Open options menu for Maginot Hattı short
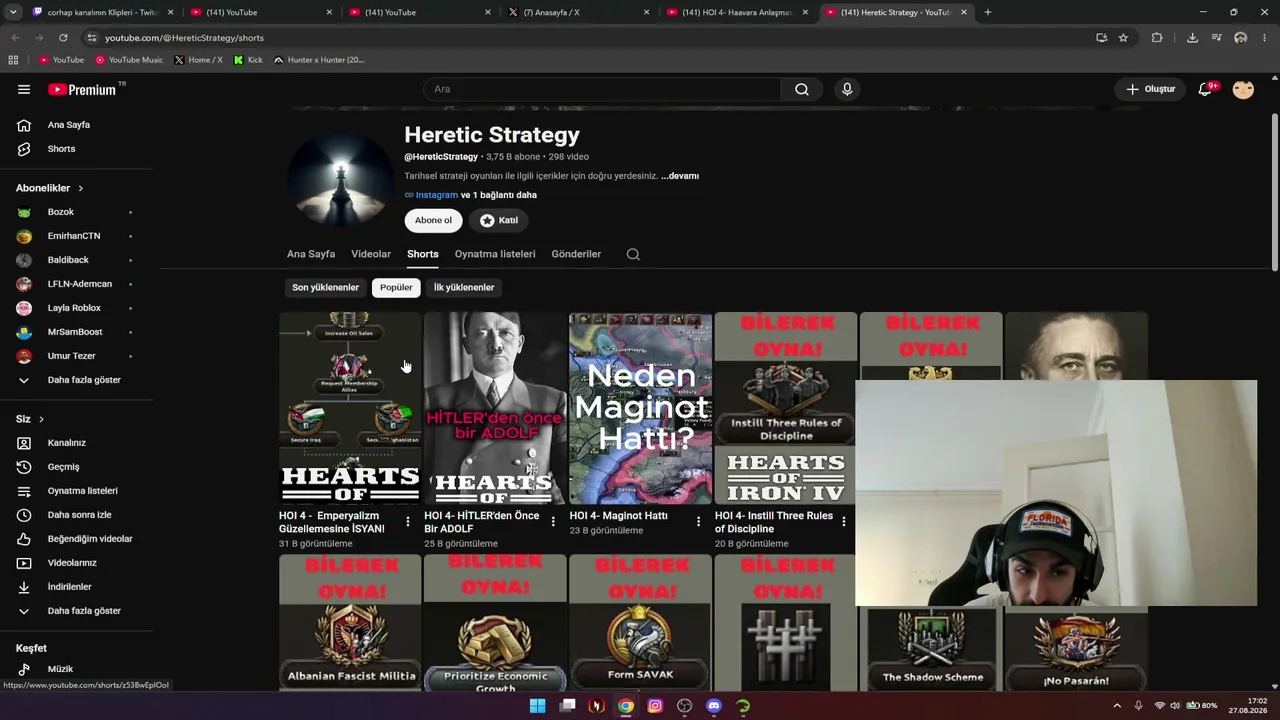 pos(698,521)
